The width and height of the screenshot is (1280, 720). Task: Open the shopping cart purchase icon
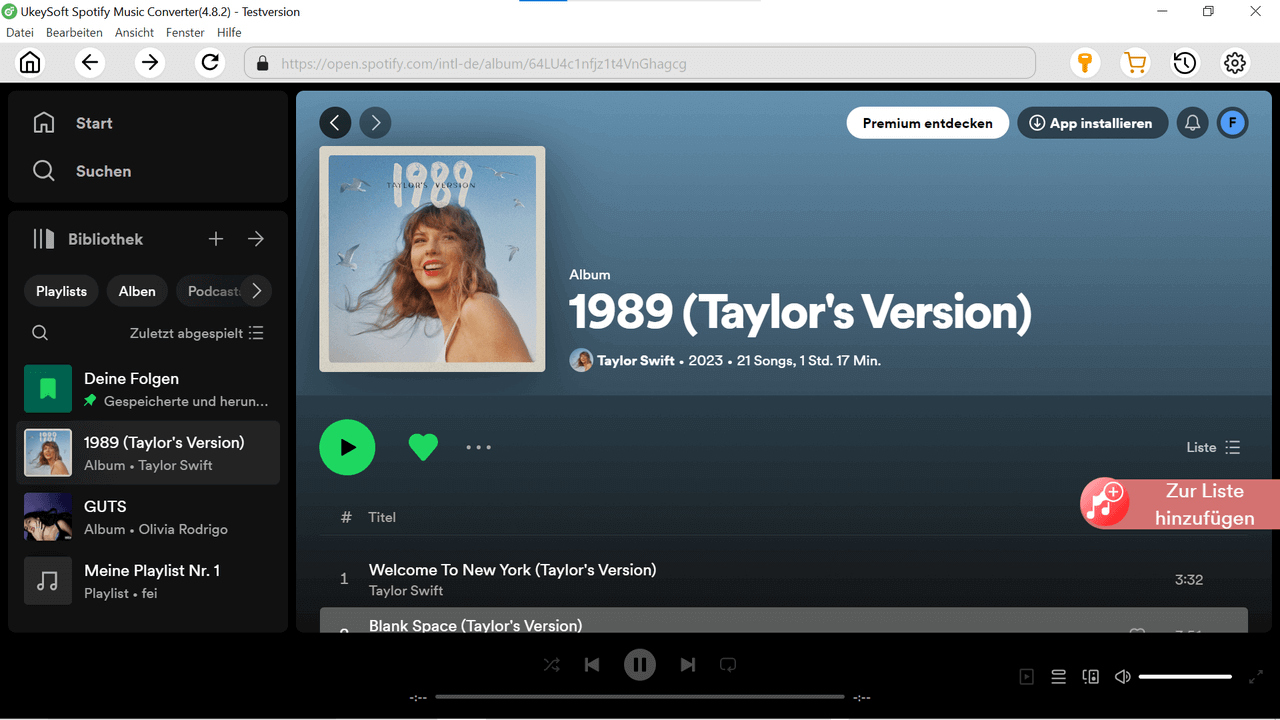pos(1135,63)
